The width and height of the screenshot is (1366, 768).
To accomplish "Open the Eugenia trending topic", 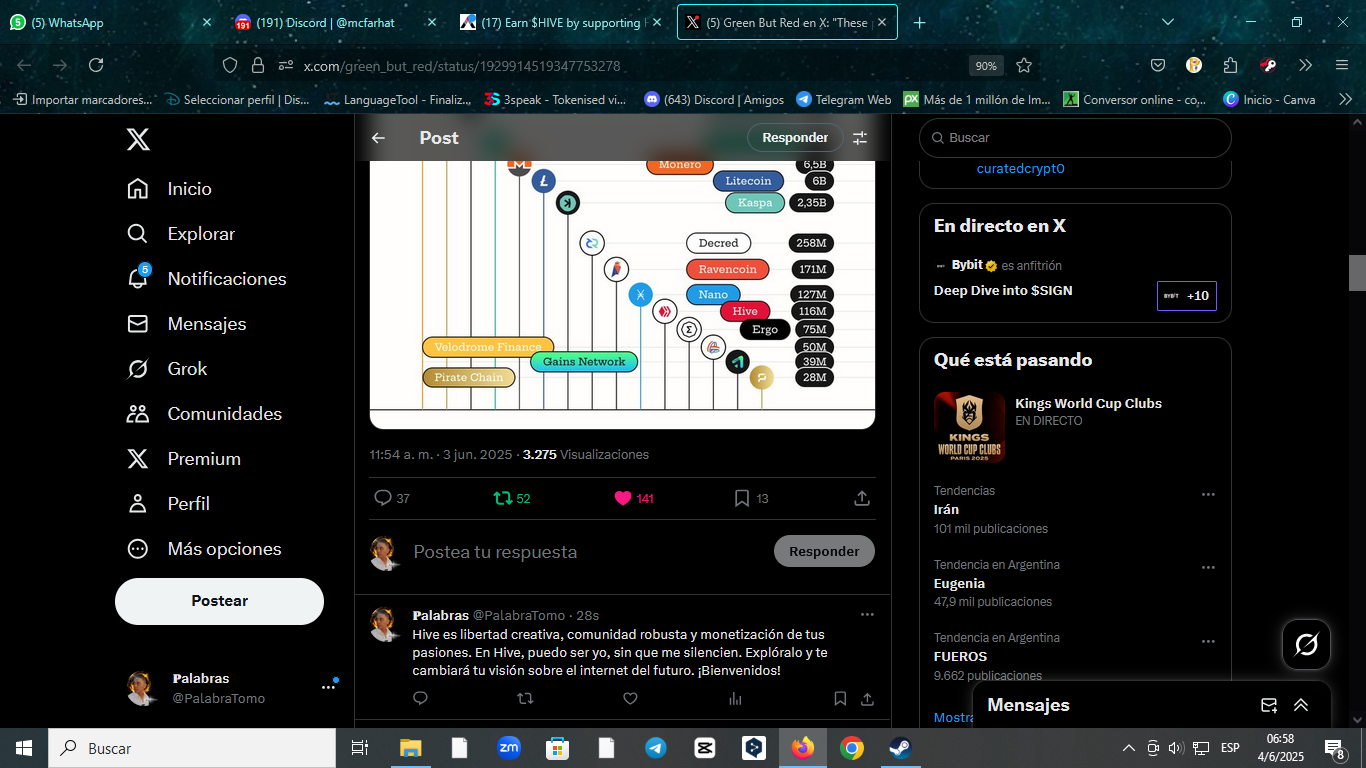I will (x=959, y=584).
